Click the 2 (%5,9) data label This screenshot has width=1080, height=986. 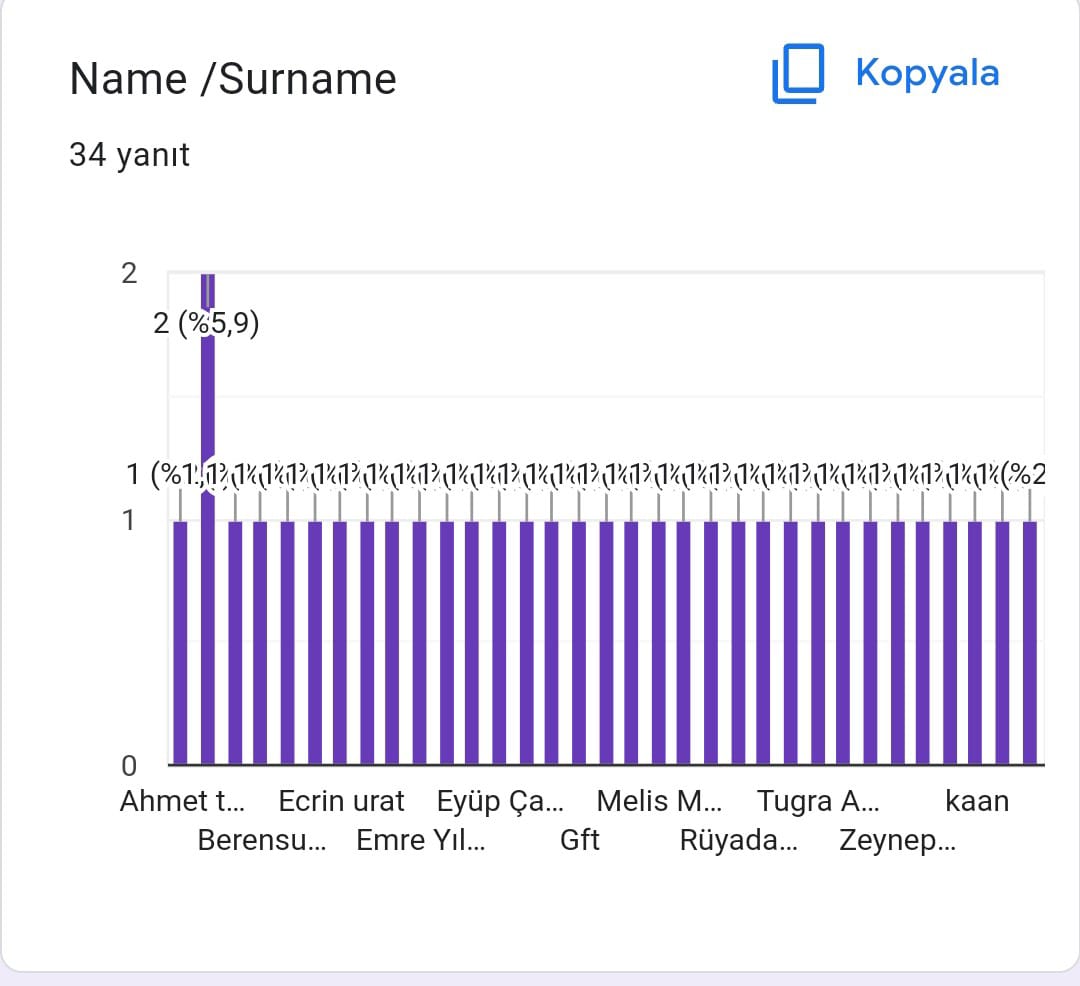point(206,324)
